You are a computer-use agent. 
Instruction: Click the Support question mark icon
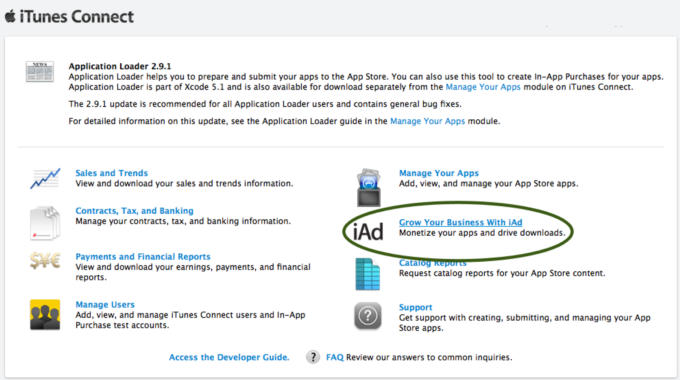click(368, 316)
